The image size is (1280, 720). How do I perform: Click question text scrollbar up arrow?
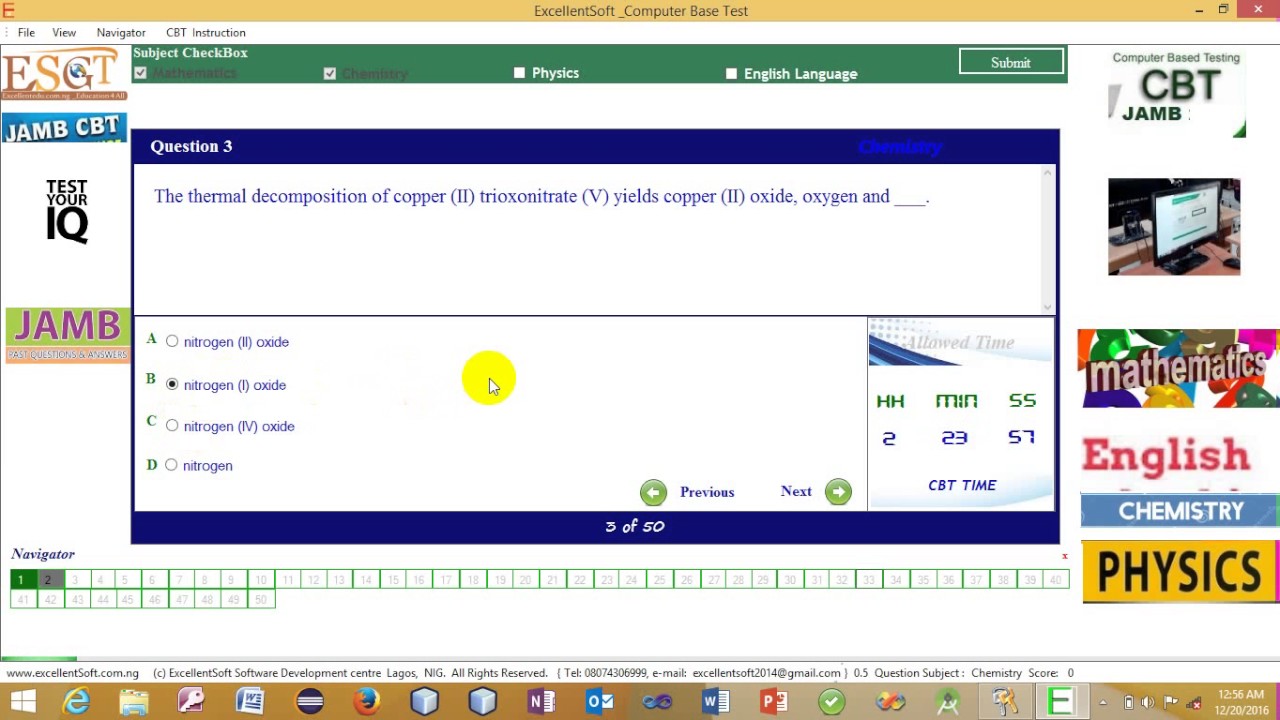pyautogui.click(x=1047, y=174)
